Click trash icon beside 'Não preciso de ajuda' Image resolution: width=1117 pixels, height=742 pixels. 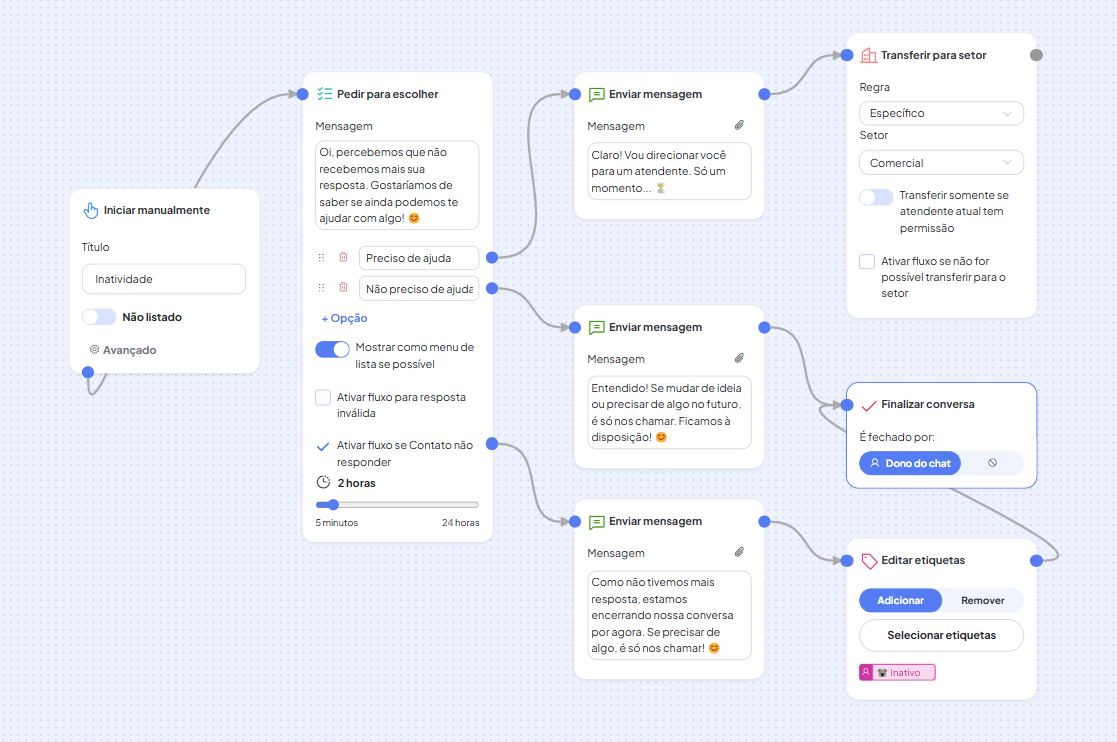tap(343, 288)
